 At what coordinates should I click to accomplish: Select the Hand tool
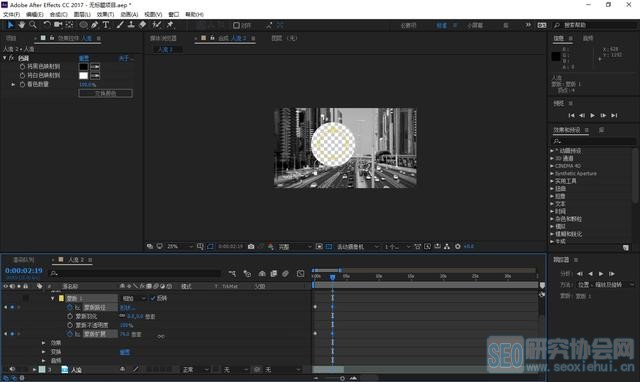pos(21,25)
